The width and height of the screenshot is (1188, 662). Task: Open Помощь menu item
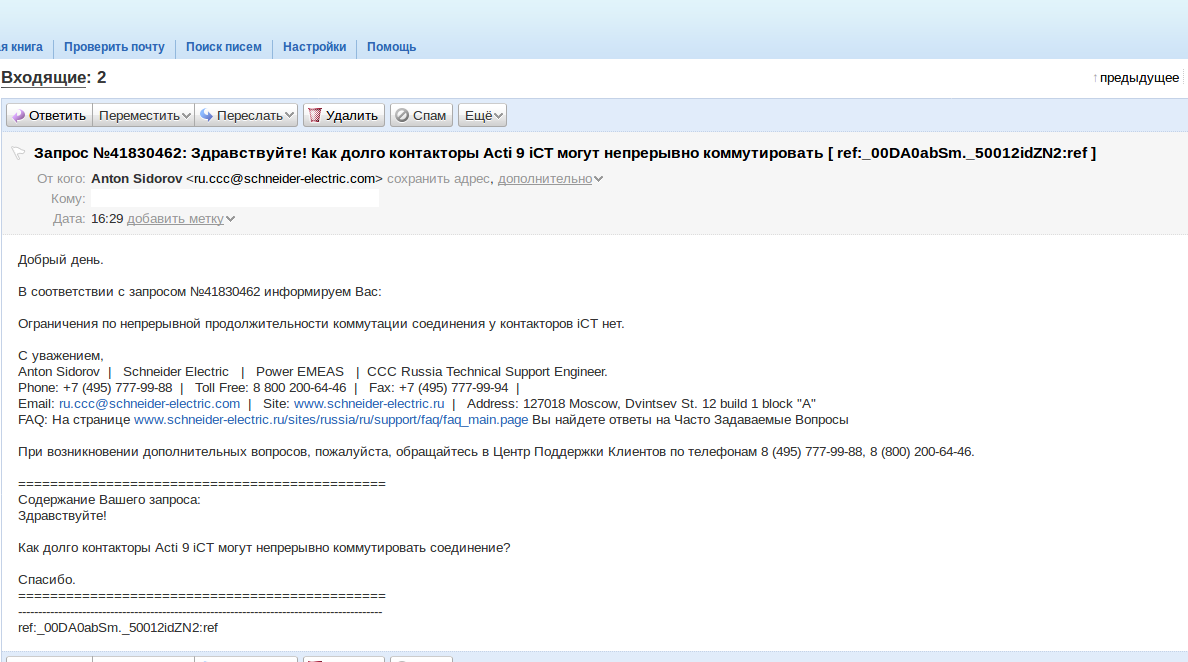point(392,47)
